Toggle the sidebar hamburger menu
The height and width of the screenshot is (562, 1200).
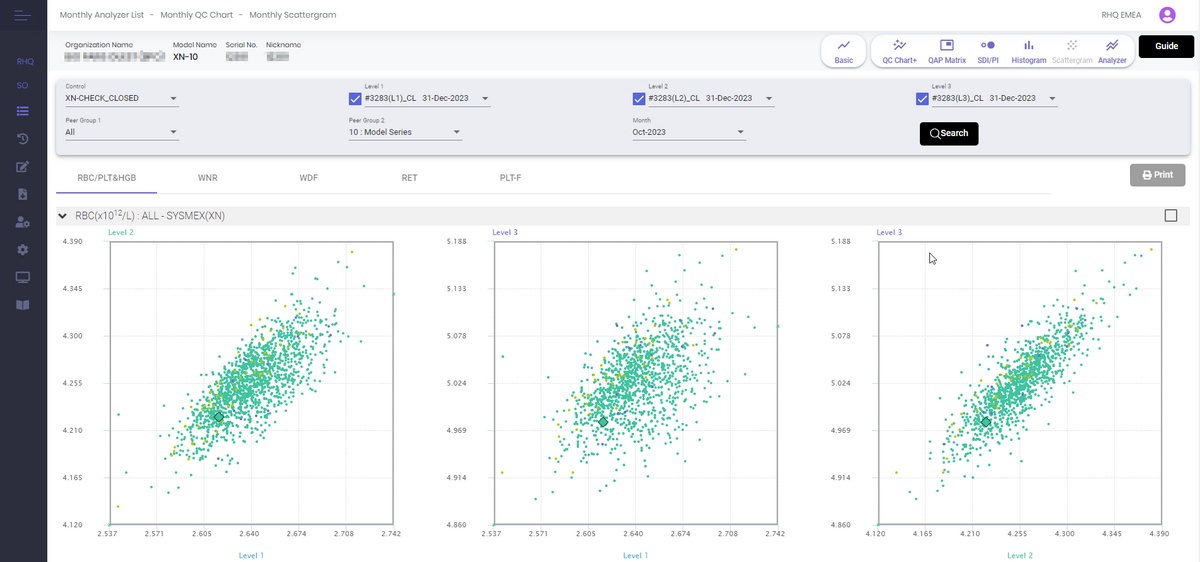[x=23, y=15]
